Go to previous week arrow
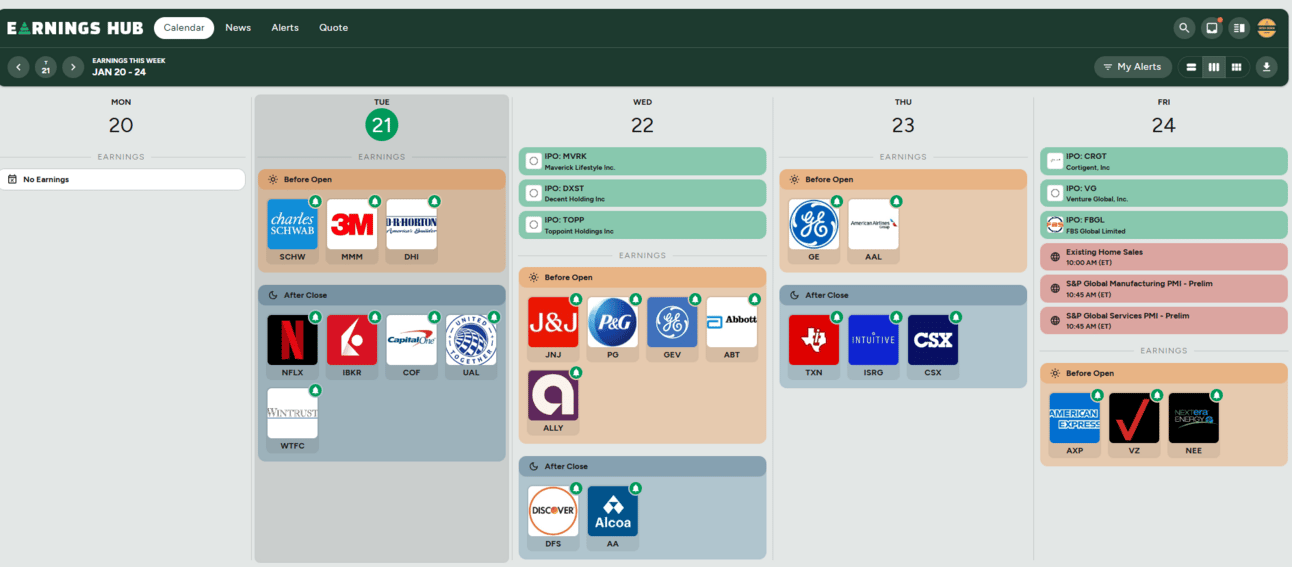This screenshot has width=1292, height=567. 18,67
